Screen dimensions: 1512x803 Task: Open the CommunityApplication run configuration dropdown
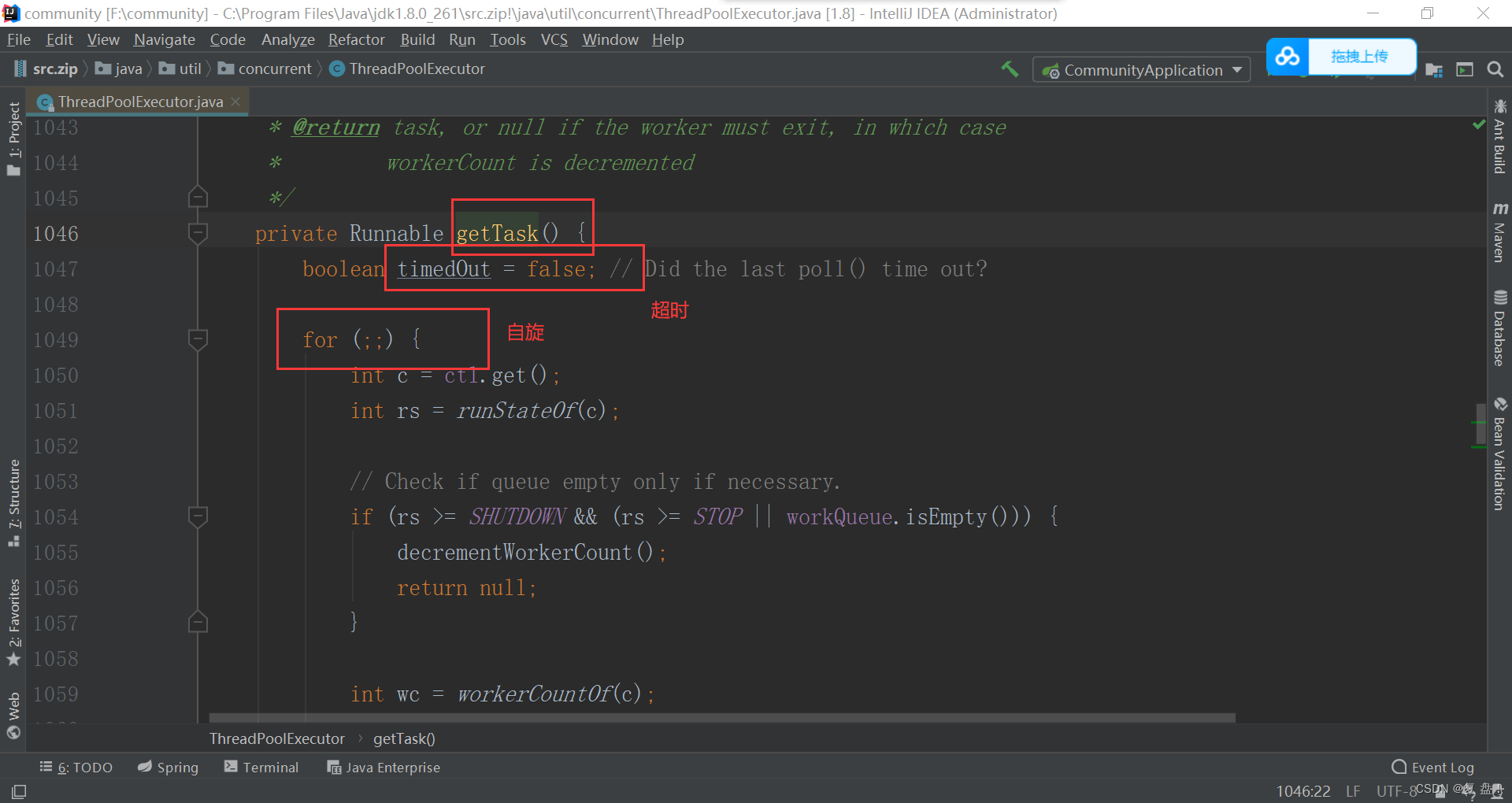[1141, 70]
